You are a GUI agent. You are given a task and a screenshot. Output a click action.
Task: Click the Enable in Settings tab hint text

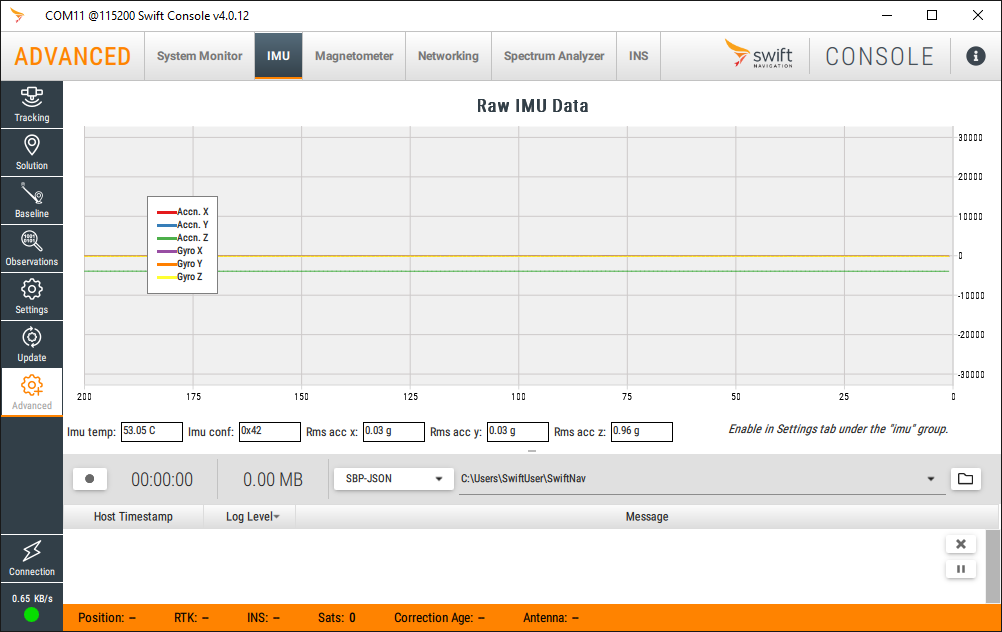tap(838, 429)
